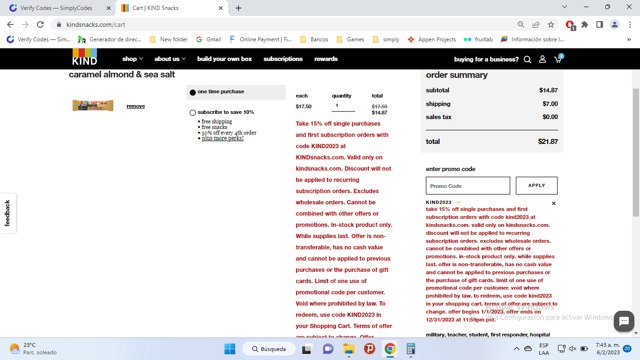Show hidden system tray icons chevron

tap(516, 349)
